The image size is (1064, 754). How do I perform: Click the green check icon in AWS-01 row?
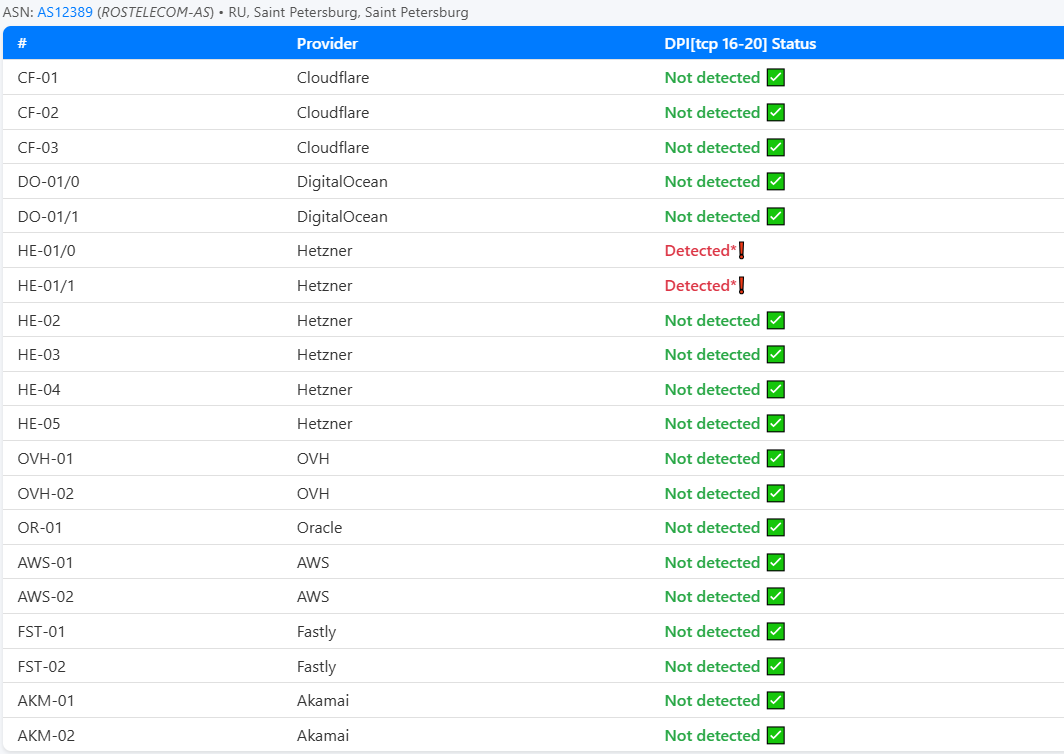(x=776, y=563)
